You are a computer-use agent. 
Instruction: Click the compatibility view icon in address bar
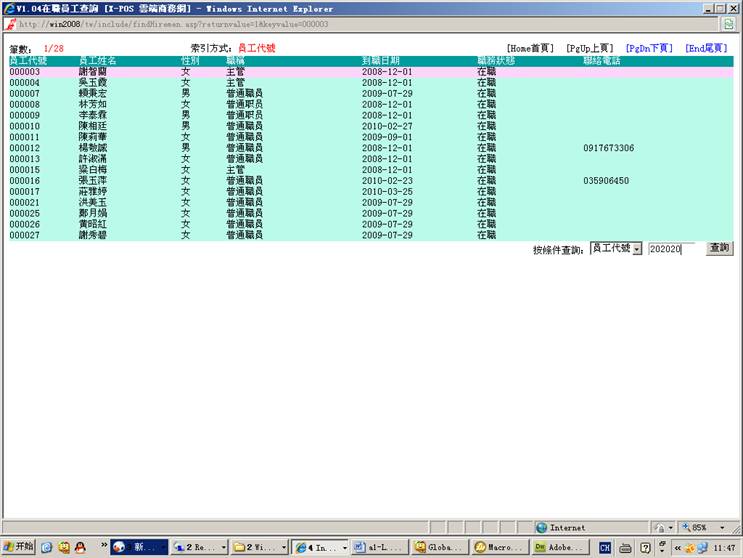[728, 24]
